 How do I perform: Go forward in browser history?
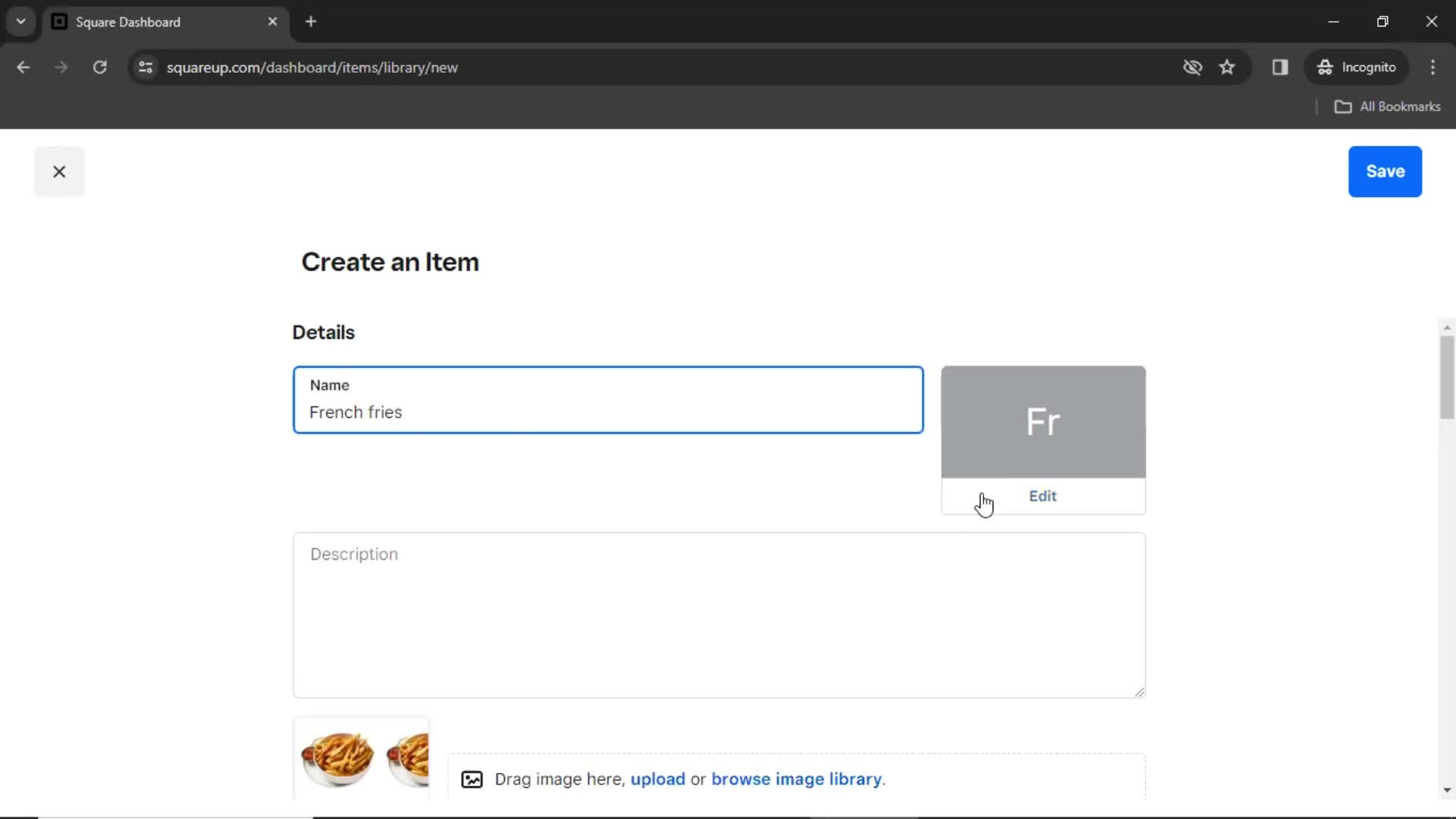[x=61, y=67]
